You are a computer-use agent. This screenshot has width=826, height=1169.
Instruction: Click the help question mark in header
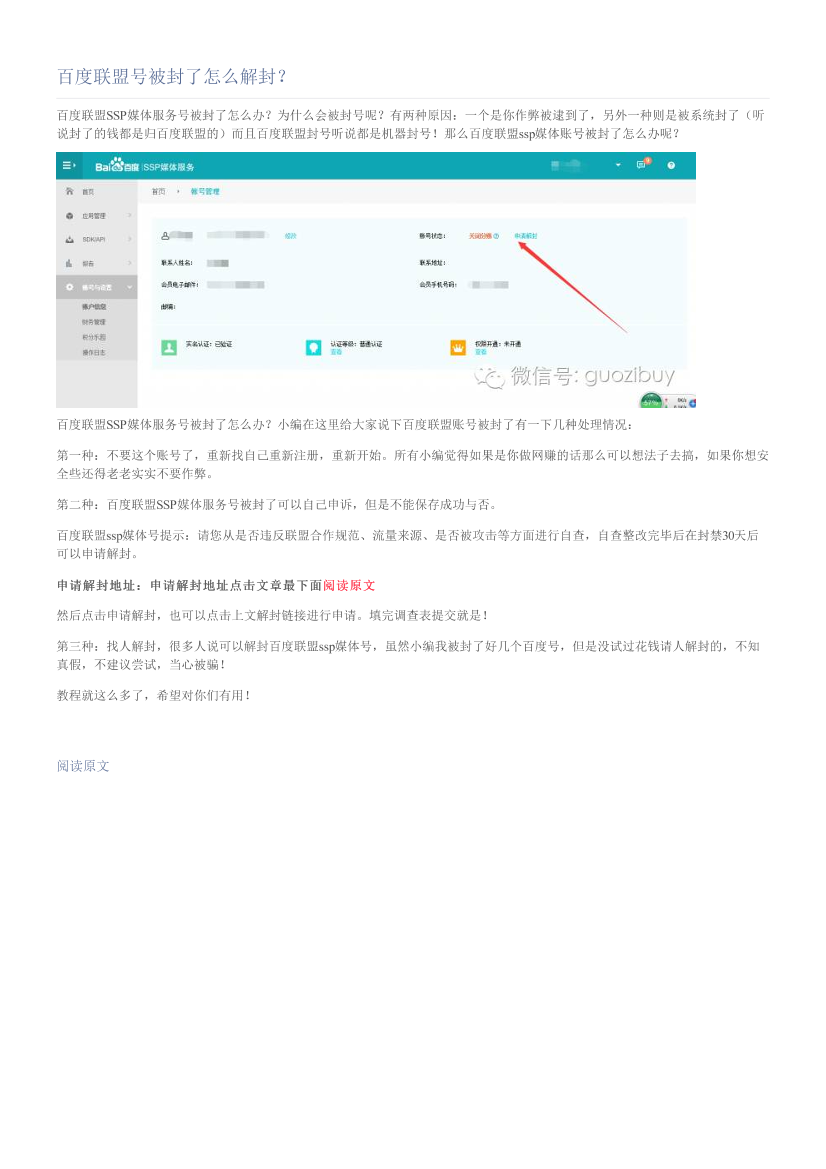click(671, 166)
